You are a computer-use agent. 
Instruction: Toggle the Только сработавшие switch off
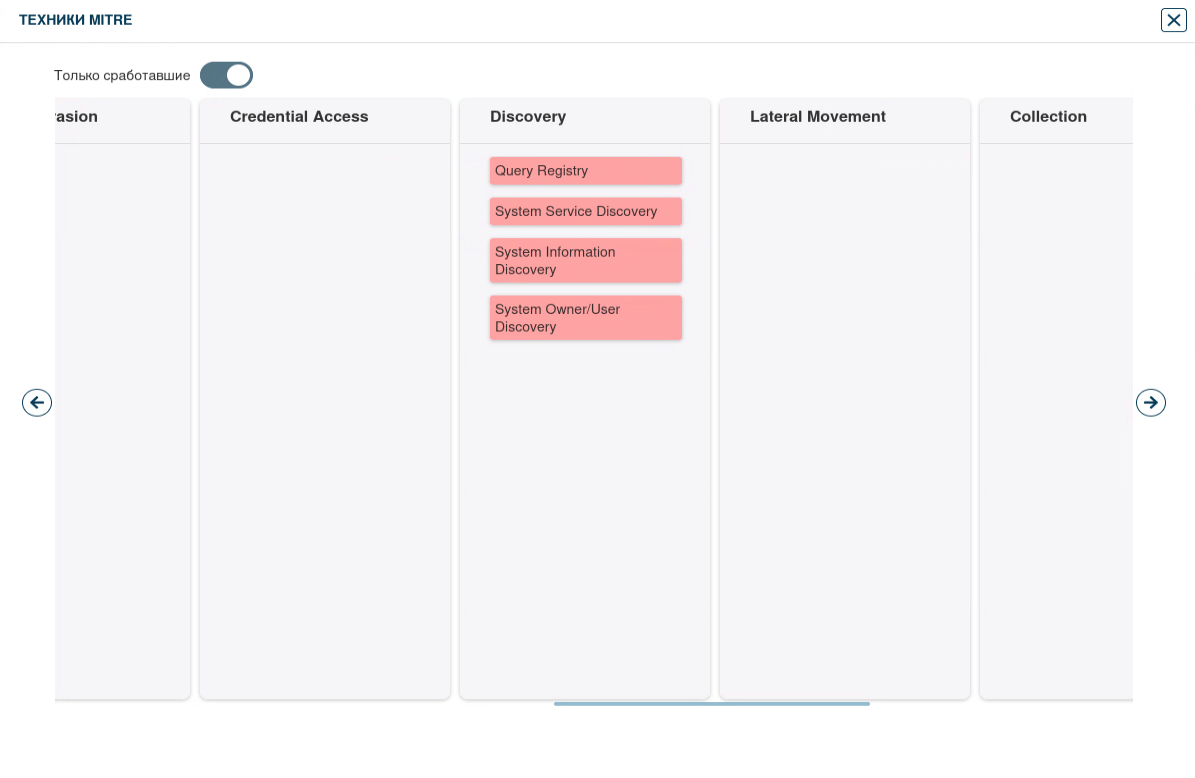pyautogui.click(x=226, y=75)
